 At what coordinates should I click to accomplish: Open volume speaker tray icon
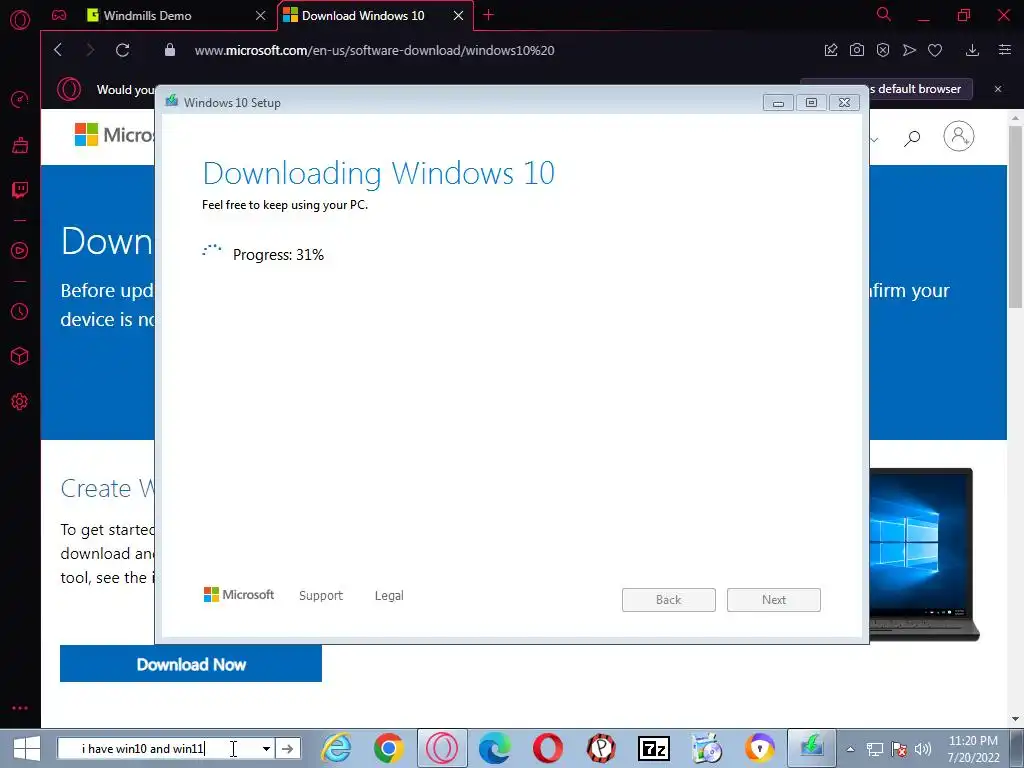(x=923, y=749)
